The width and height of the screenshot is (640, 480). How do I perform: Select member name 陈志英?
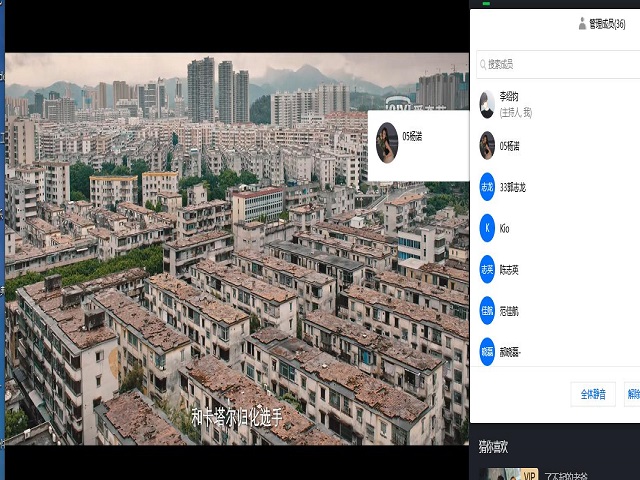509,270
